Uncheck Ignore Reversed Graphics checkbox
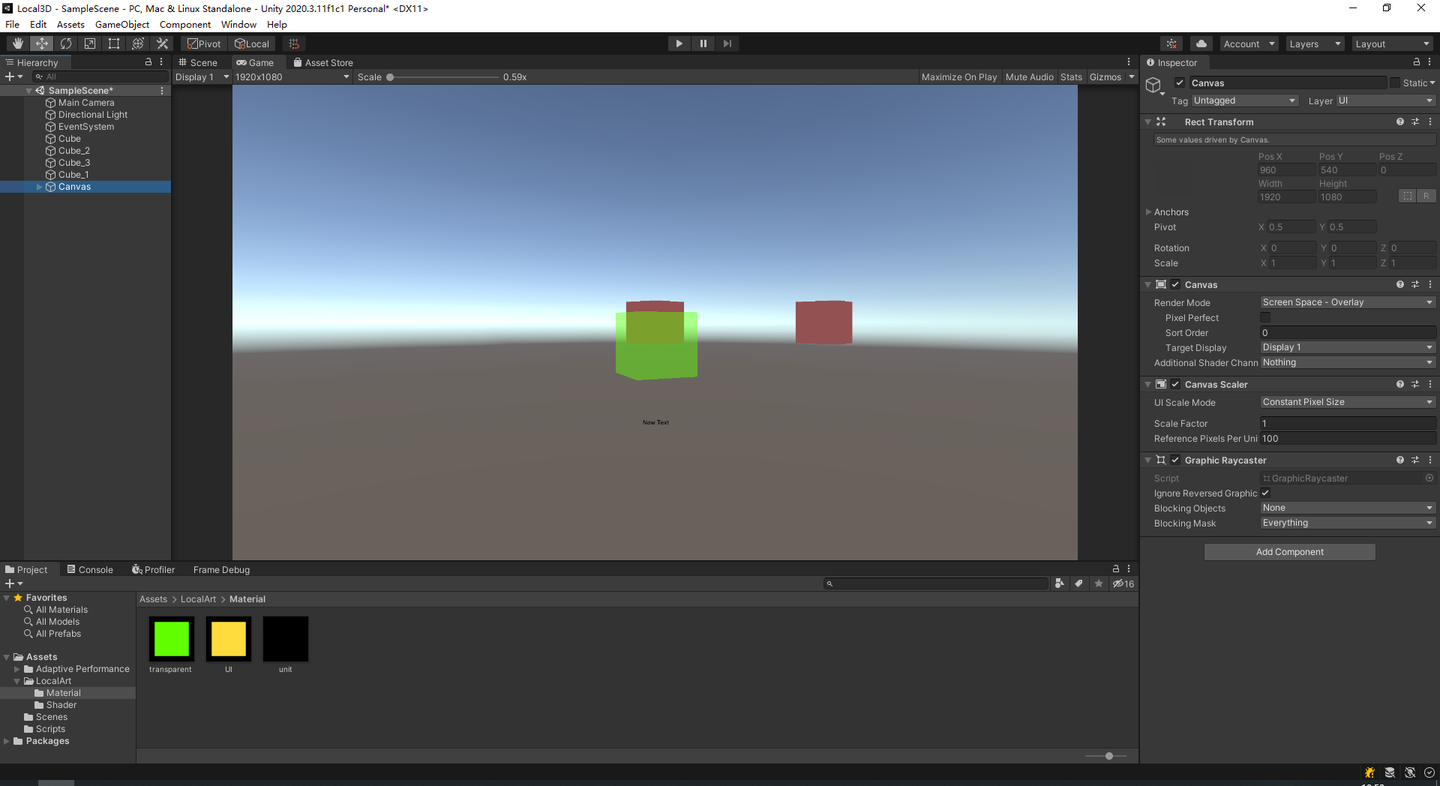The image size is (1440, 786). point(1265,493)
